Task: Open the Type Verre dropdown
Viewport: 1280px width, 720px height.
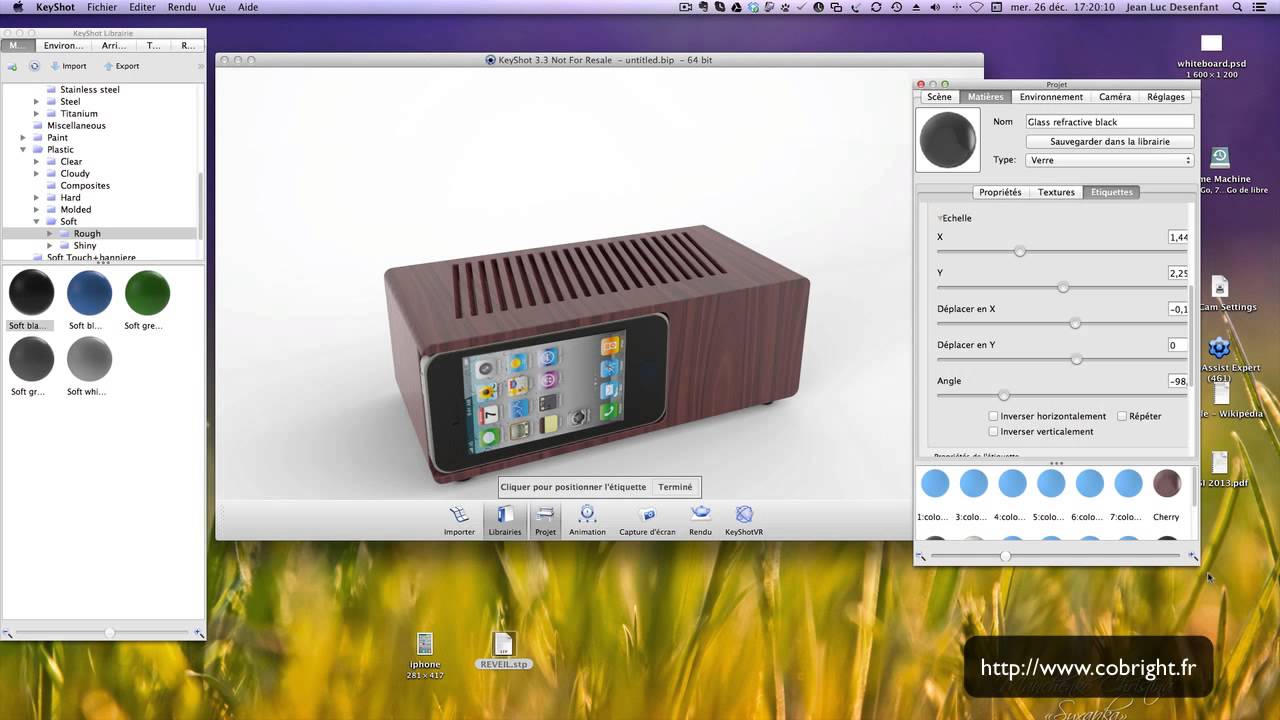Action: 1110,160
